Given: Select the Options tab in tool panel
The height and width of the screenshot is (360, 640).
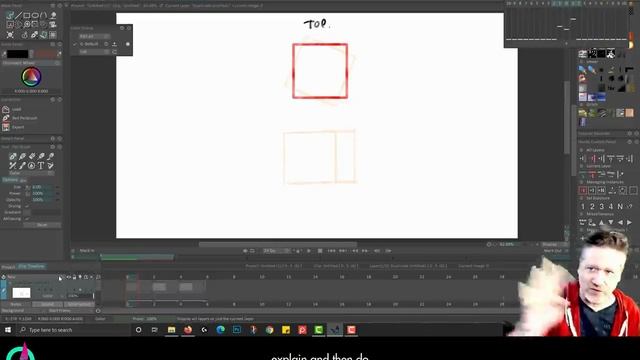Looking at the screenshot, I should (x=10, y=180).
